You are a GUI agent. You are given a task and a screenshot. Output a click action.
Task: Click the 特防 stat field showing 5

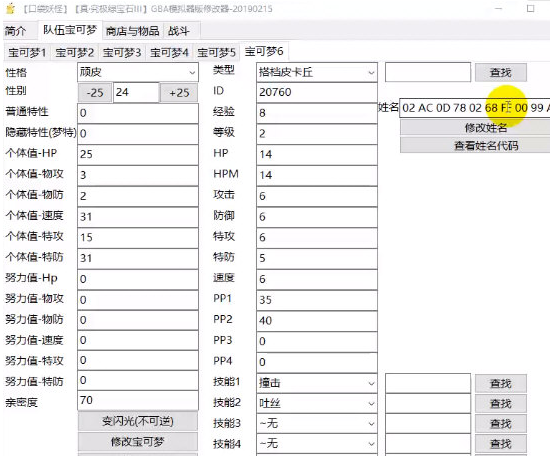tap(317, 258)
